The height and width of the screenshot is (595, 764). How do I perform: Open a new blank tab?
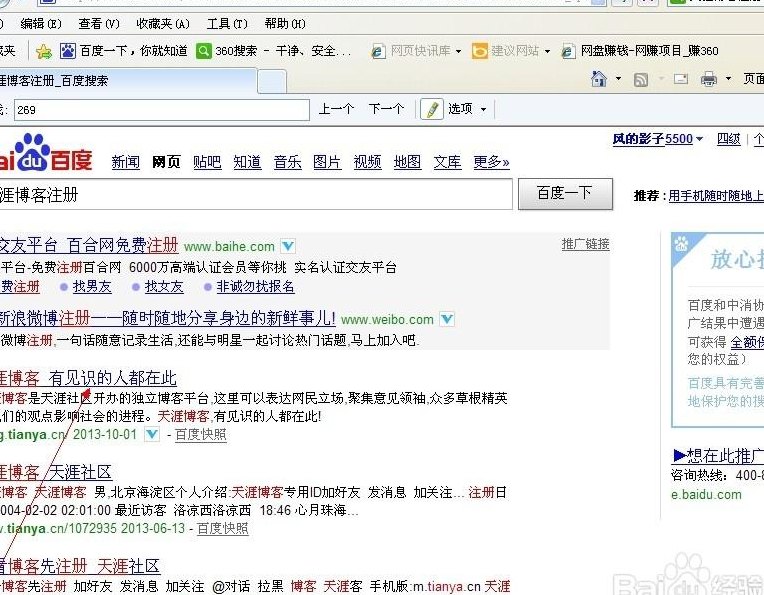coord(271,81)
